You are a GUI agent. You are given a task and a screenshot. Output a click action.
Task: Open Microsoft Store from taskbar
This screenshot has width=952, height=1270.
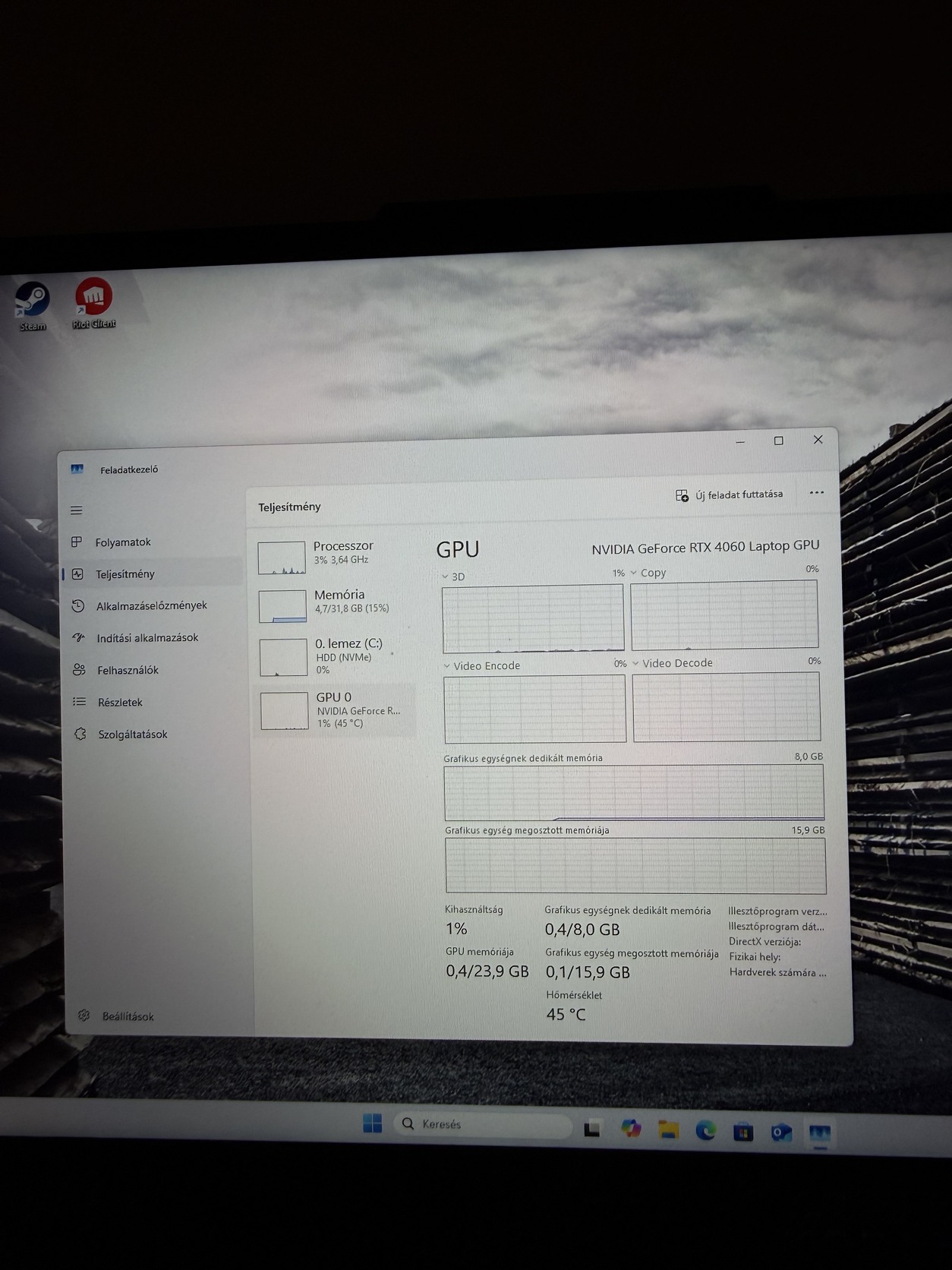(743, 1133)
